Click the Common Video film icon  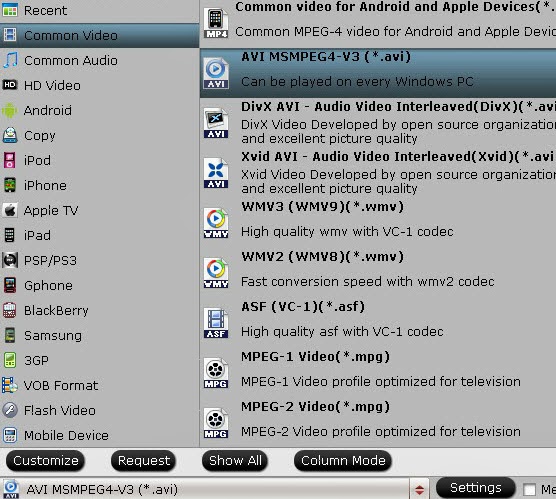point(10,35)
